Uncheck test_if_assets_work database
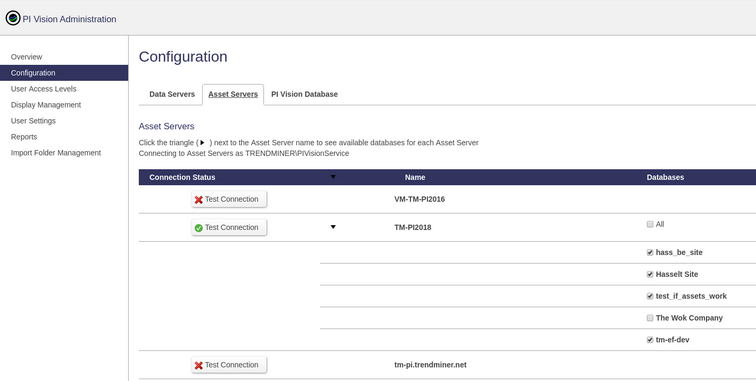756x381 pixels. coord(650,296)
